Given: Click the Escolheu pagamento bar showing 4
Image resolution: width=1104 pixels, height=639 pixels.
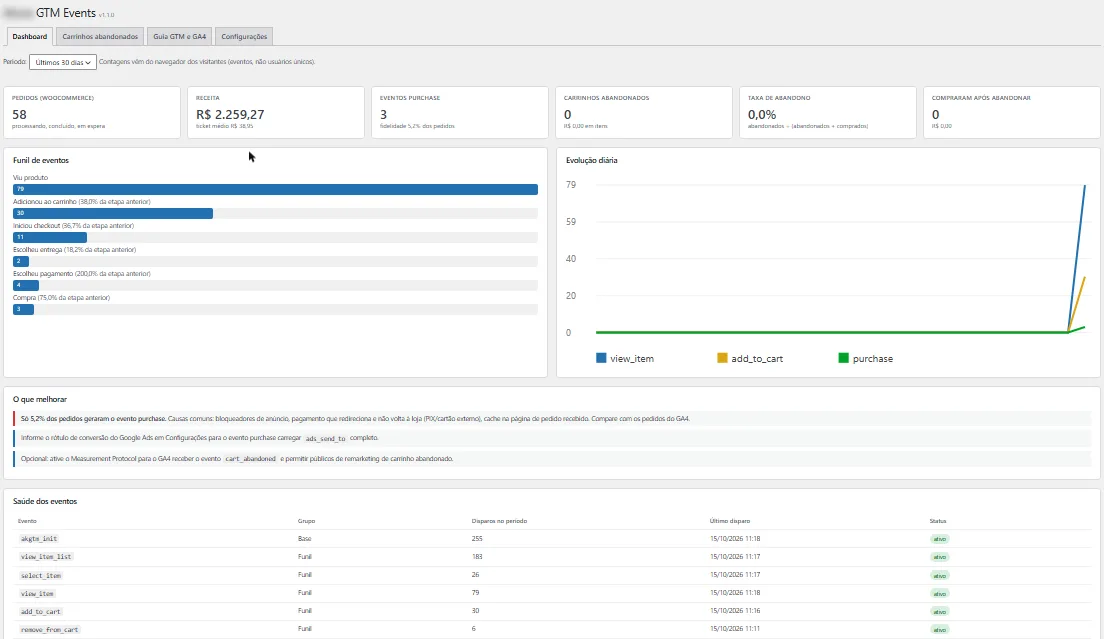Looking at the screenshot, I should [25, 285].
